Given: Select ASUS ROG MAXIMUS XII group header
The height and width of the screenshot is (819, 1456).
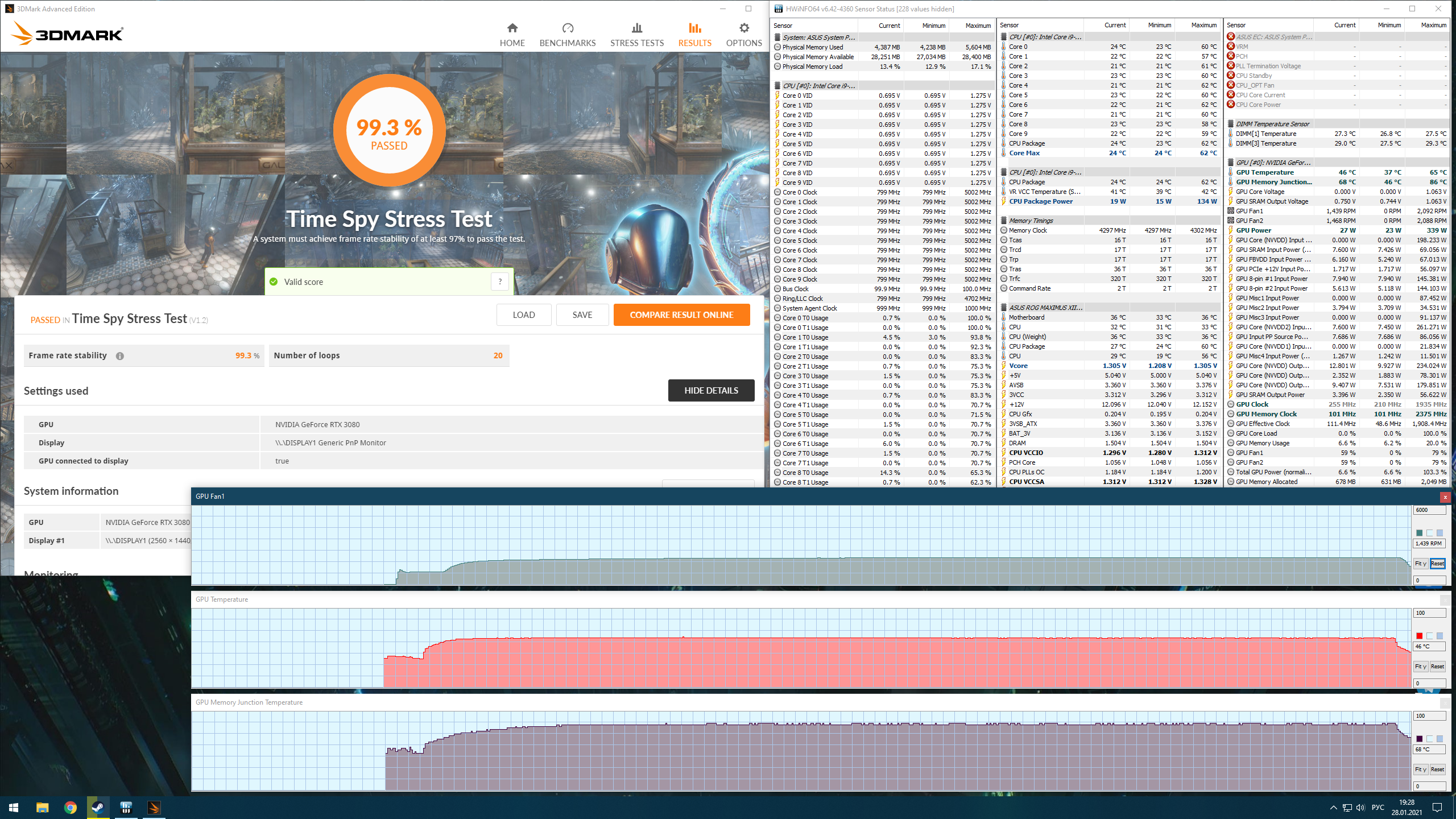Looking at the screenshot, I should [x=1109, y=308].
